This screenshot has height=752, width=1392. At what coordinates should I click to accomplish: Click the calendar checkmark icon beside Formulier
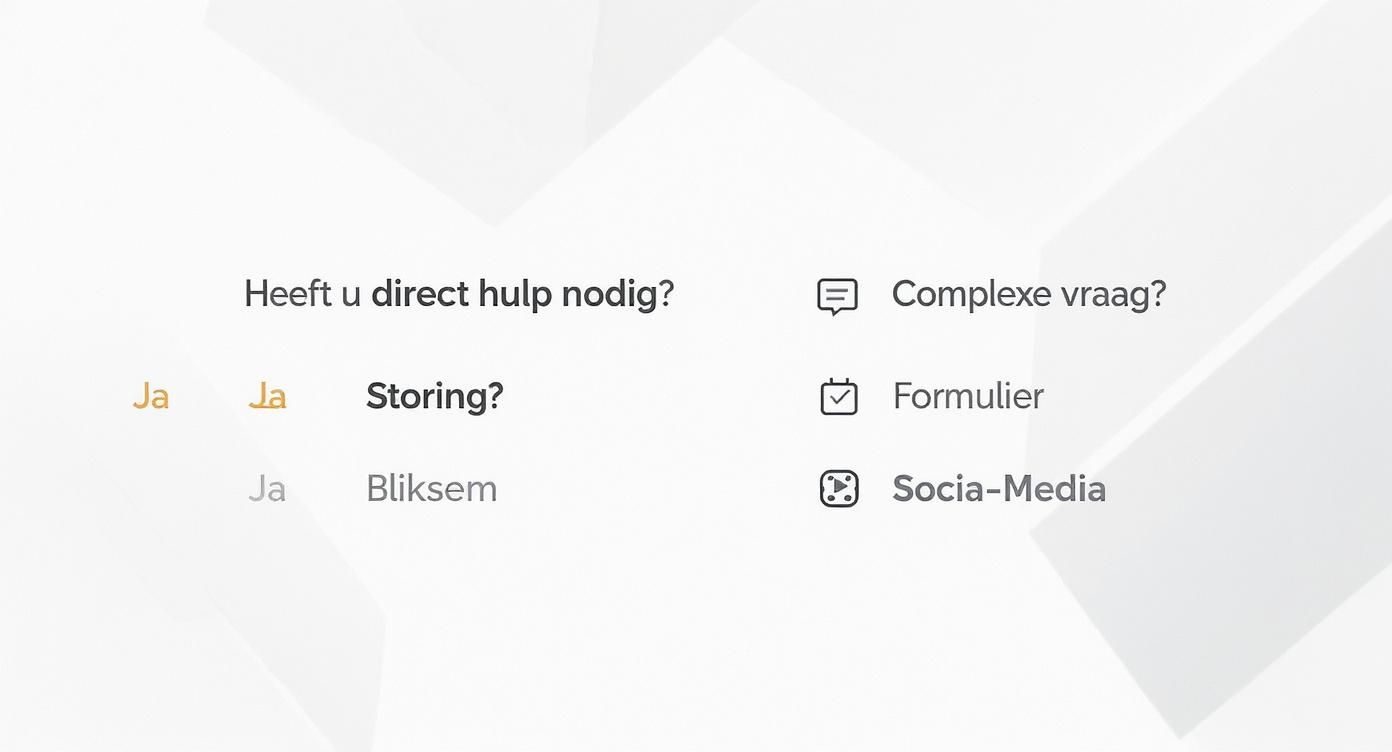[x=839, y=397]
